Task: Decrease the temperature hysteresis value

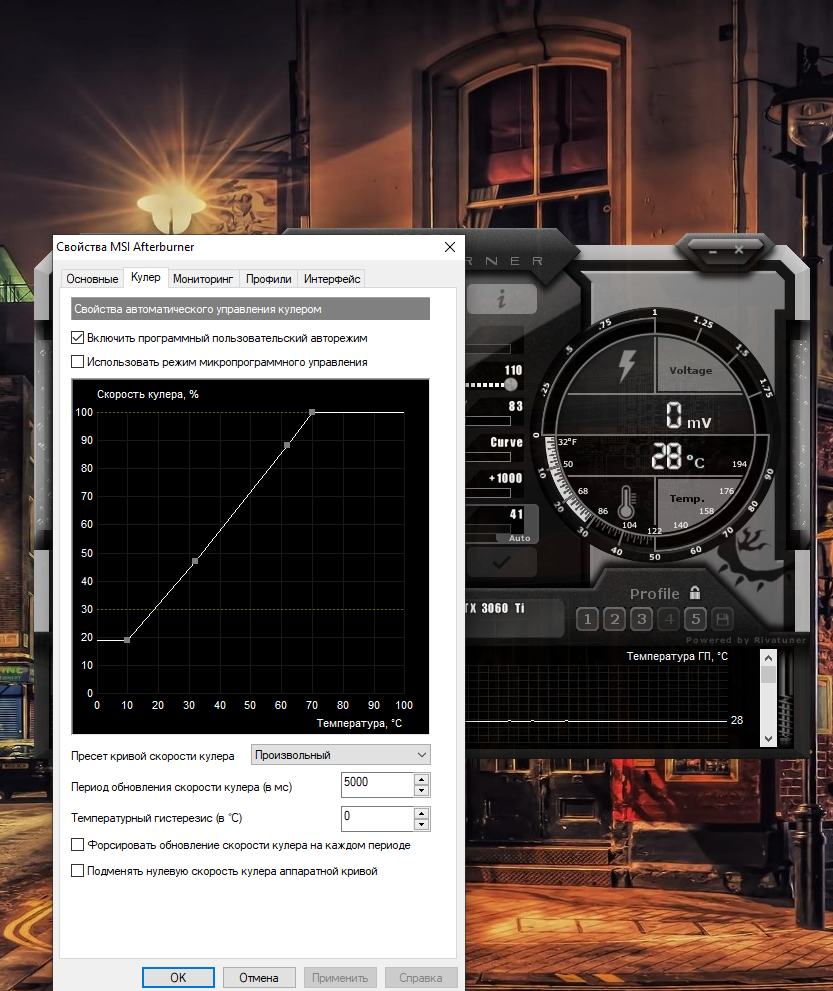Action: pos(422,824)
